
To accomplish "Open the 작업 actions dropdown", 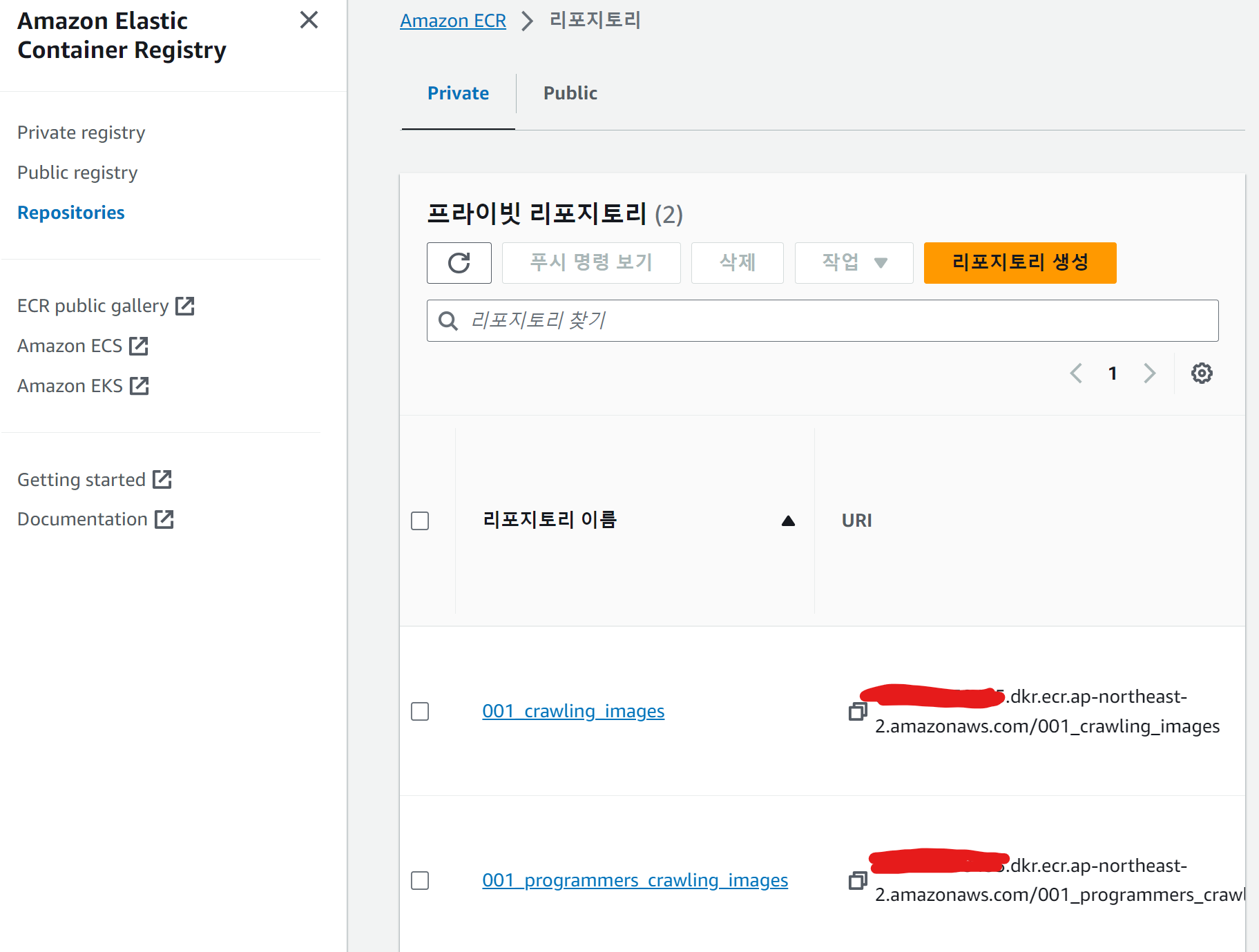I will tap(854, 263).
